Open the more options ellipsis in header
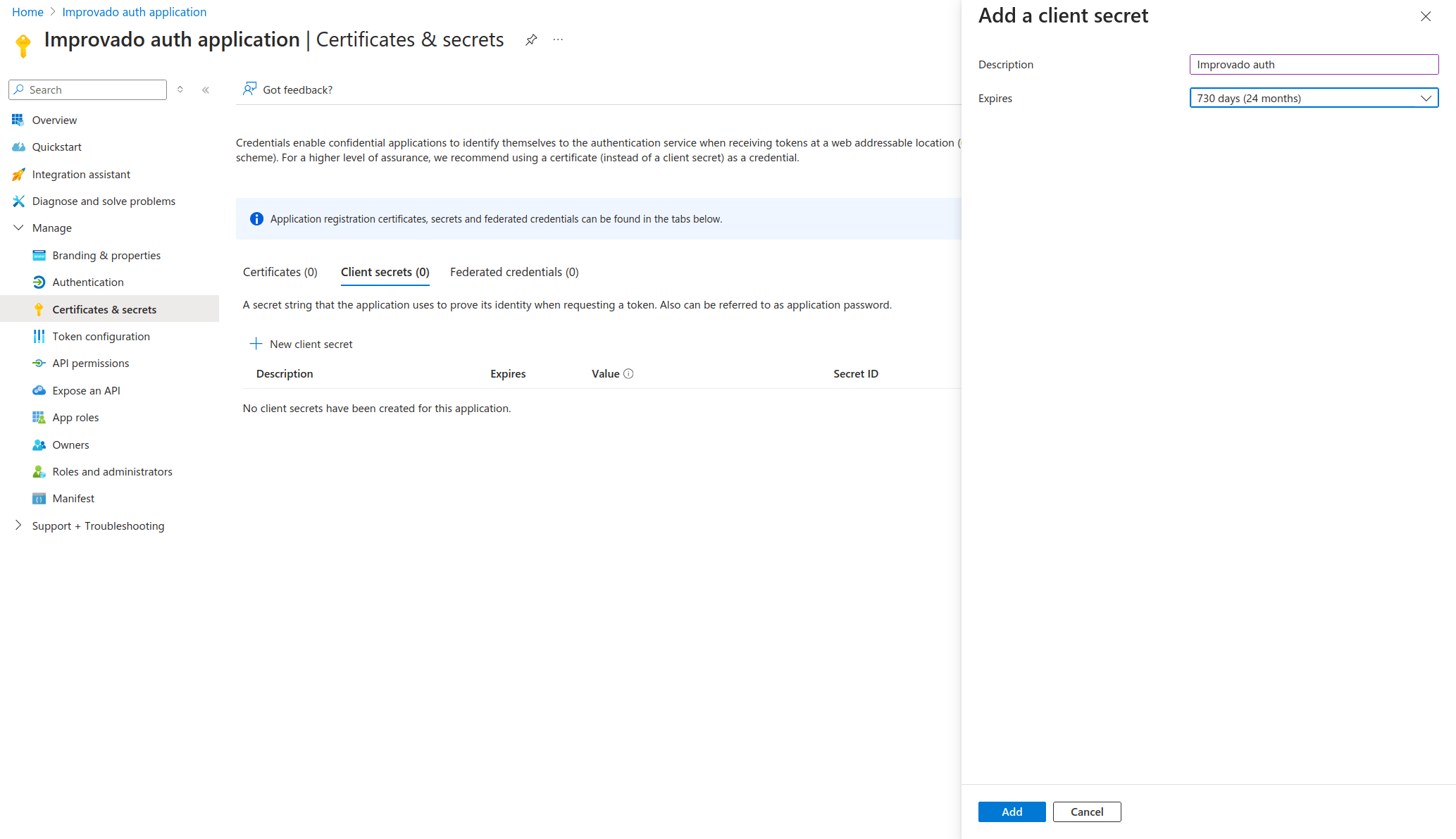1456x839 pixels. click(558, 40)
